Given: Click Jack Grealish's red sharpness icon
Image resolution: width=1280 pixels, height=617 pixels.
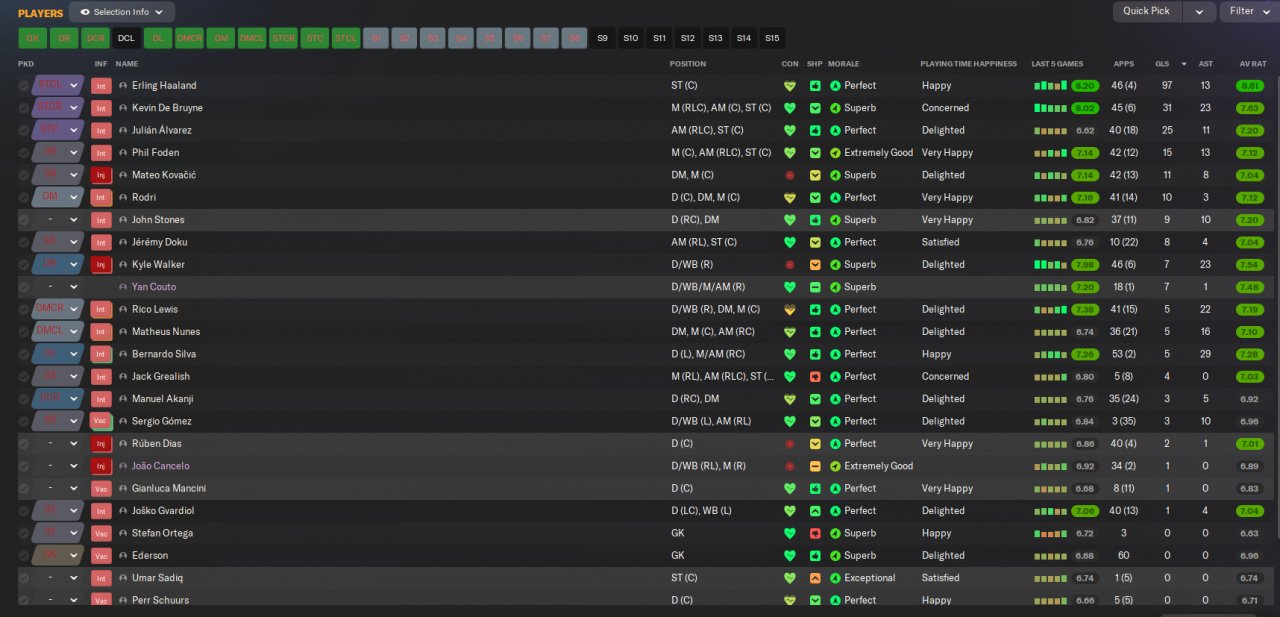Looking at the screenshot, I should tap(815, 377).
